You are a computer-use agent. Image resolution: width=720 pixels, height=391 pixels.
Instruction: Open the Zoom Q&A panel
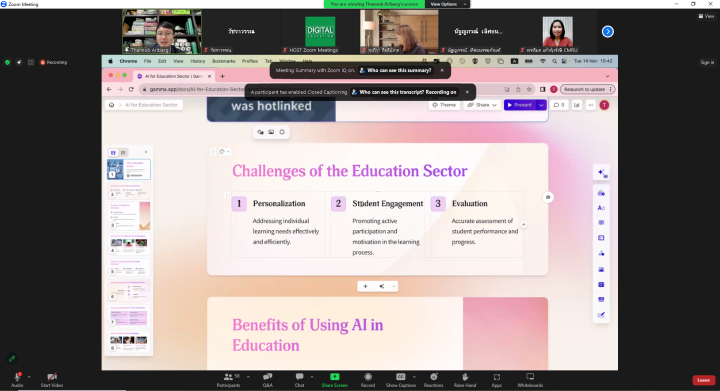coord(268,380)
